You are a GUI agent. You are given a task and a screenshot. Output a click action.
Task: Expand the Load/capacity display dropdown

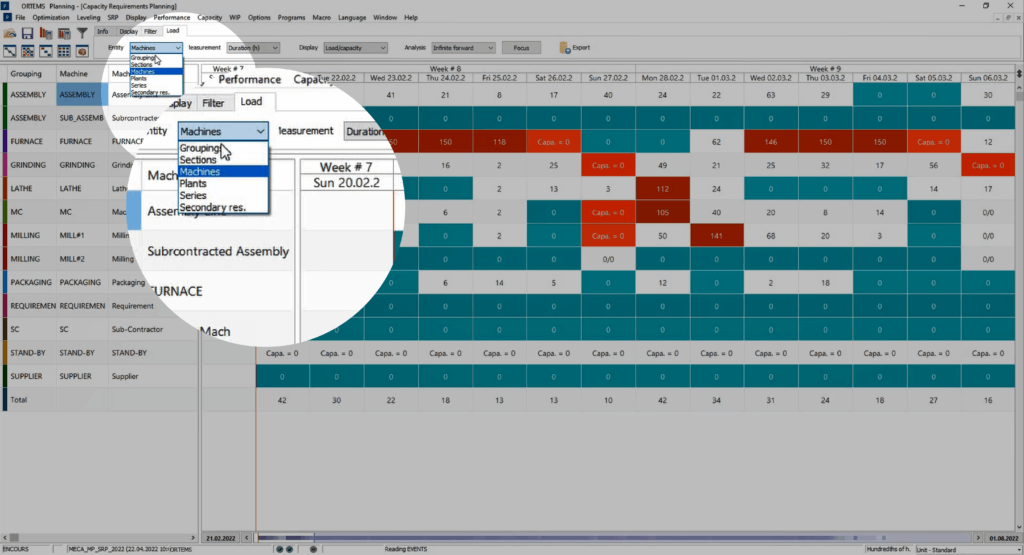[356, 47]
